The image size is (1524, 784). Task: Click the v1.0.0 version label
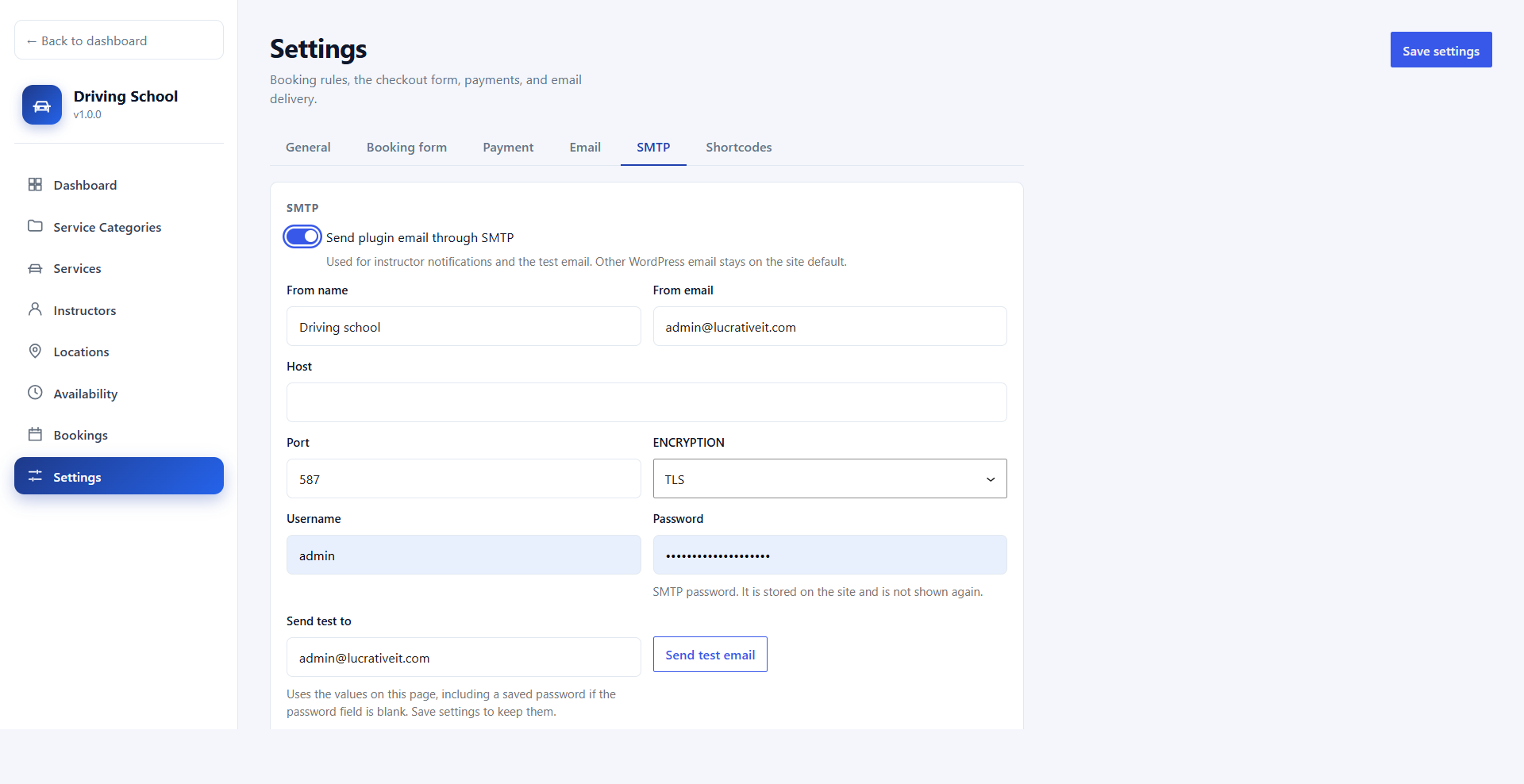[x=87, y=114]
